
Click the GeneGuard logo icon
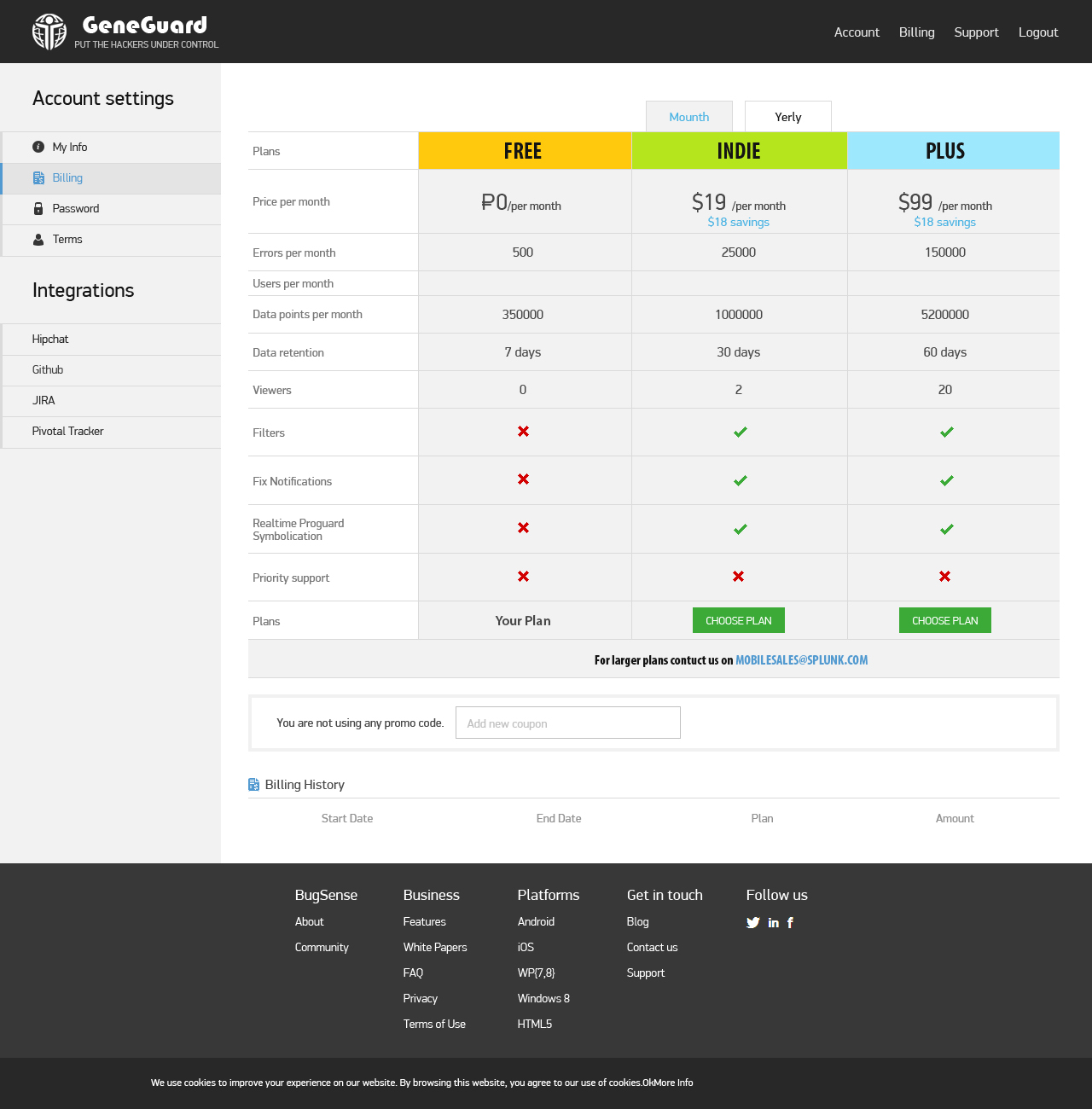click(49, 32)
